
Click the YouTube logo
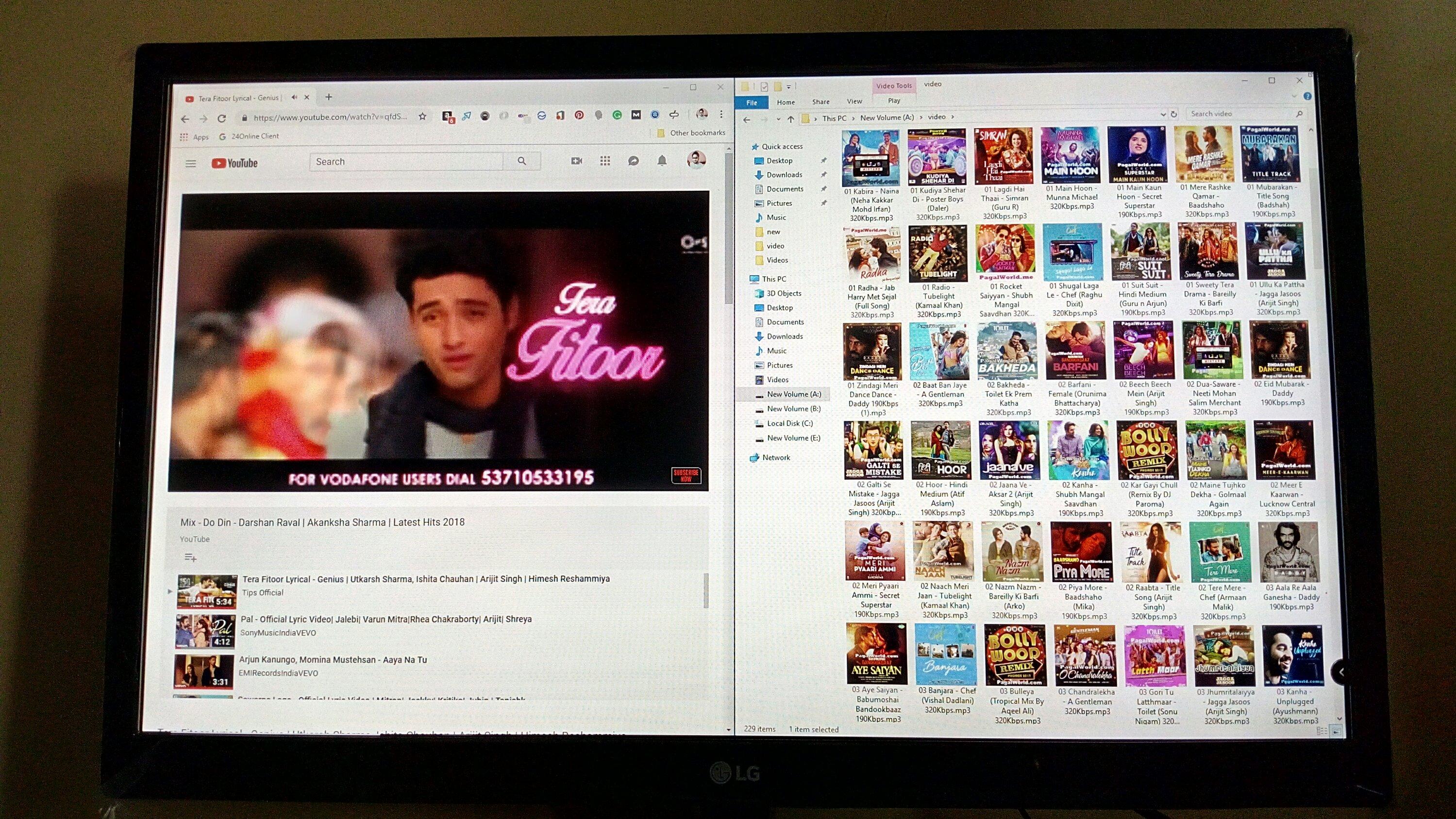click(234, 163)
